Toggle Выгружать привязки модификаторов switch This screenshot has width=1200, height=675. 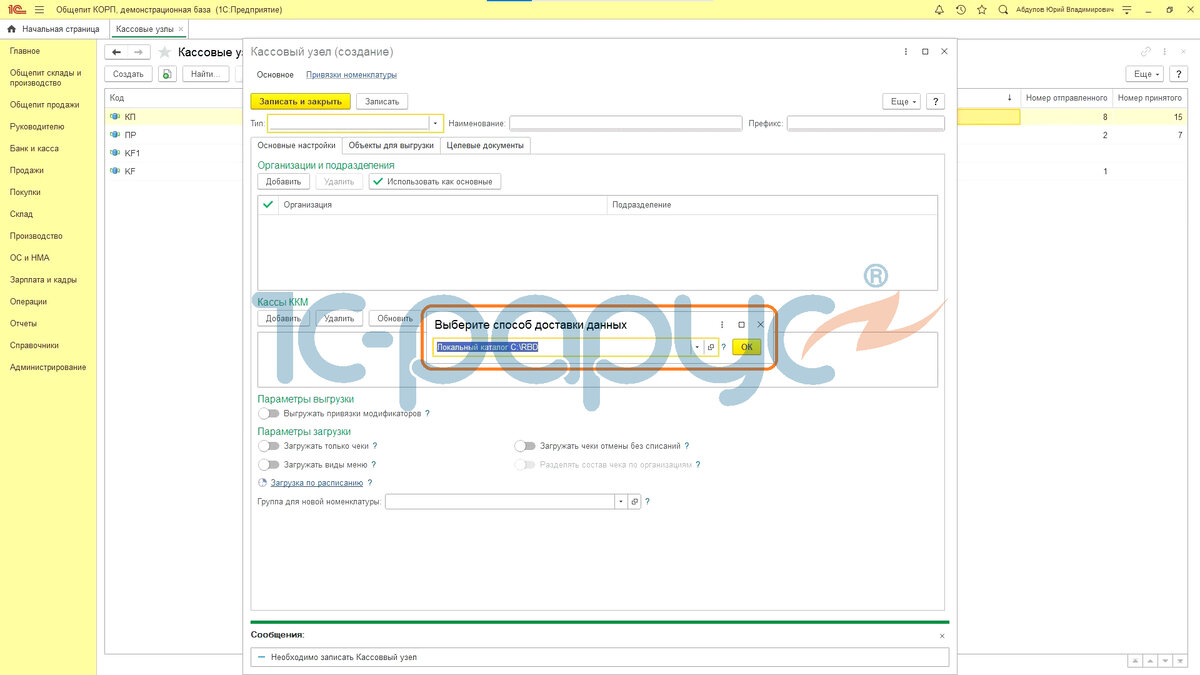pyautogui.click(x=268, y=413)
